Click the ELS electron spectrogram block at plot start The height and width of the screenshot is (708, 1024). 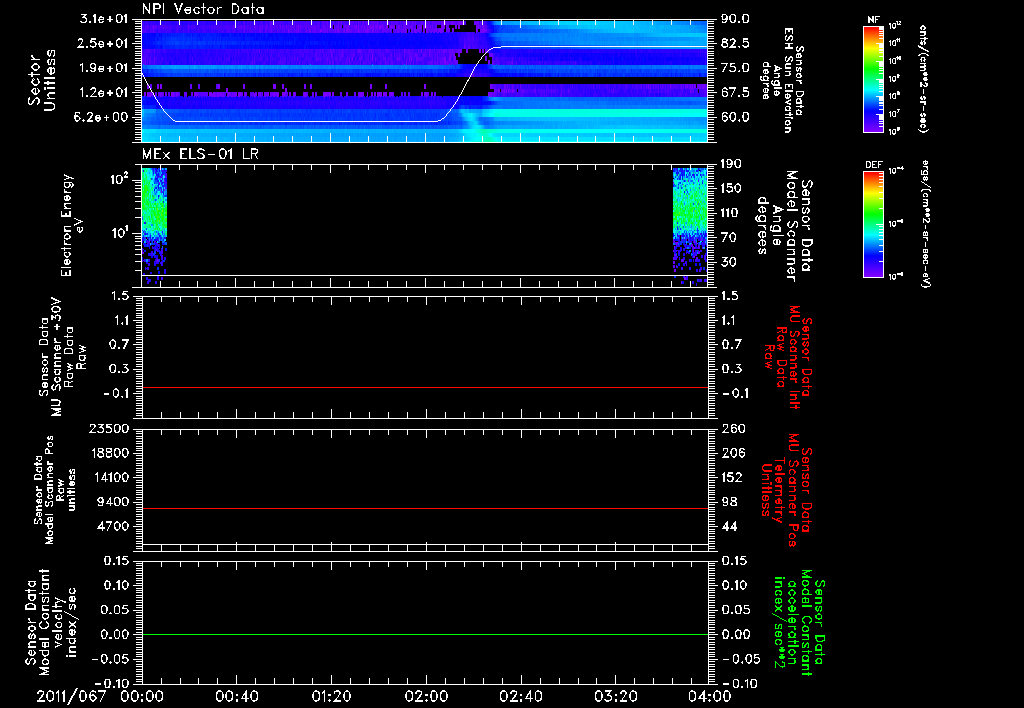tap(154, 225)
